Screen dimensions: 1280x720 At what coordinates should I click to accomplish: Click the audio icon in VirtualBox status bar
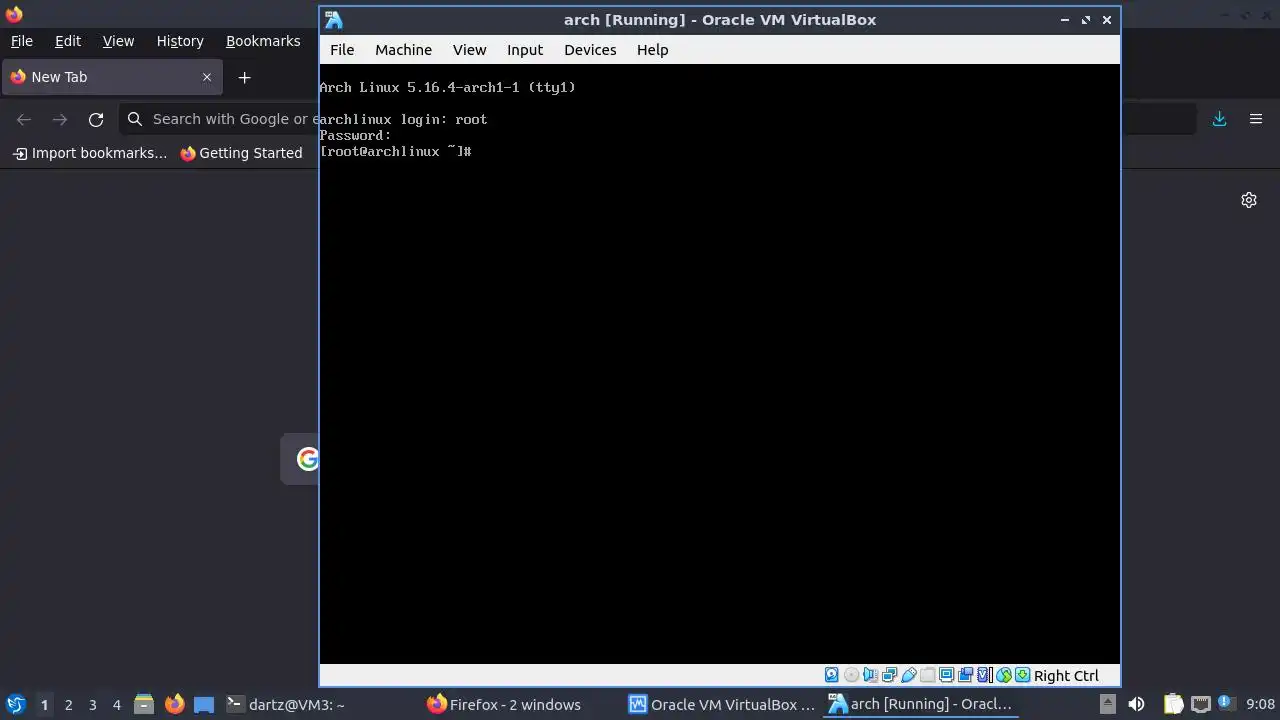tap(870, 675)
